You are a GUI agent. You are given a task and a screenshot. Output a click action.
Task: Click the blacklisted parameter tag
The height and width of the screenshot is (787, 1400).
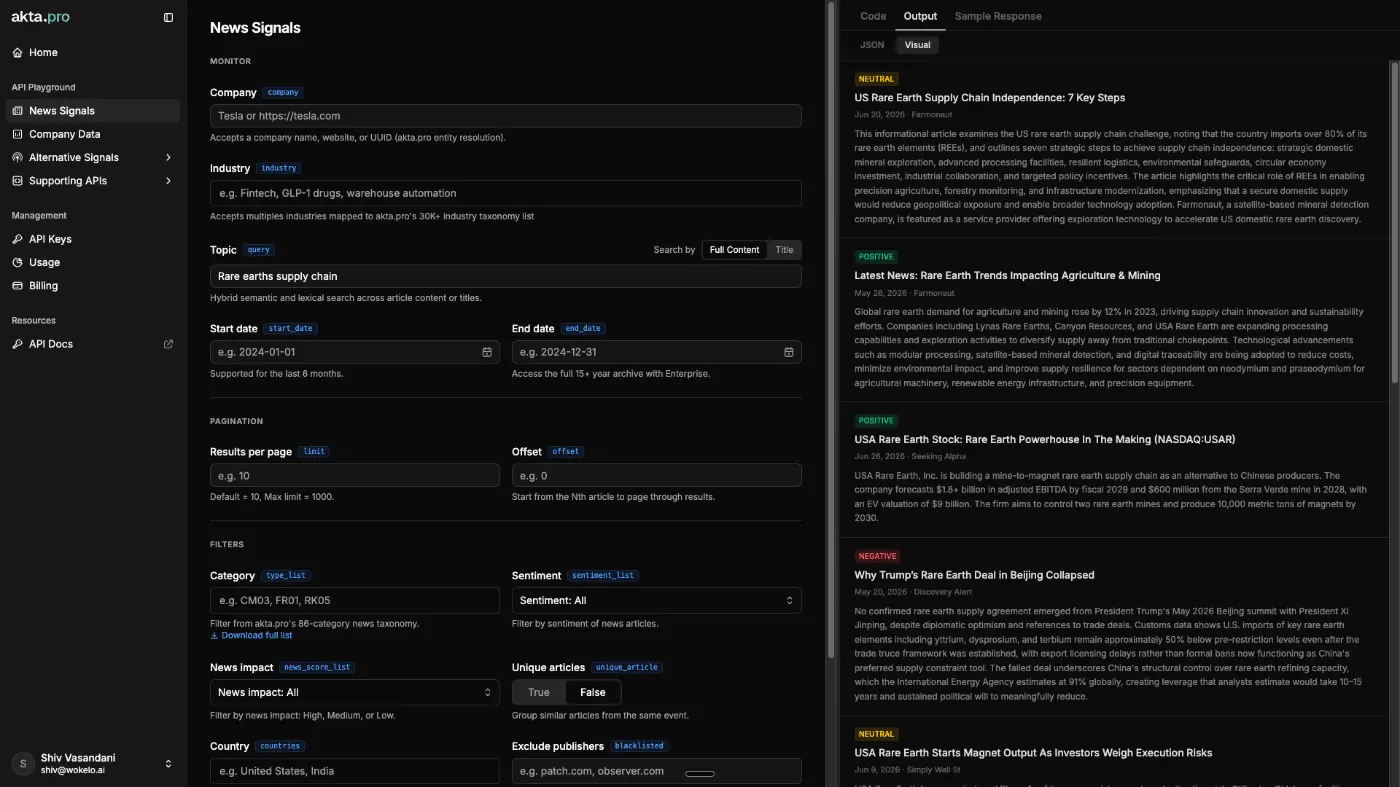(x=639, y=746)
